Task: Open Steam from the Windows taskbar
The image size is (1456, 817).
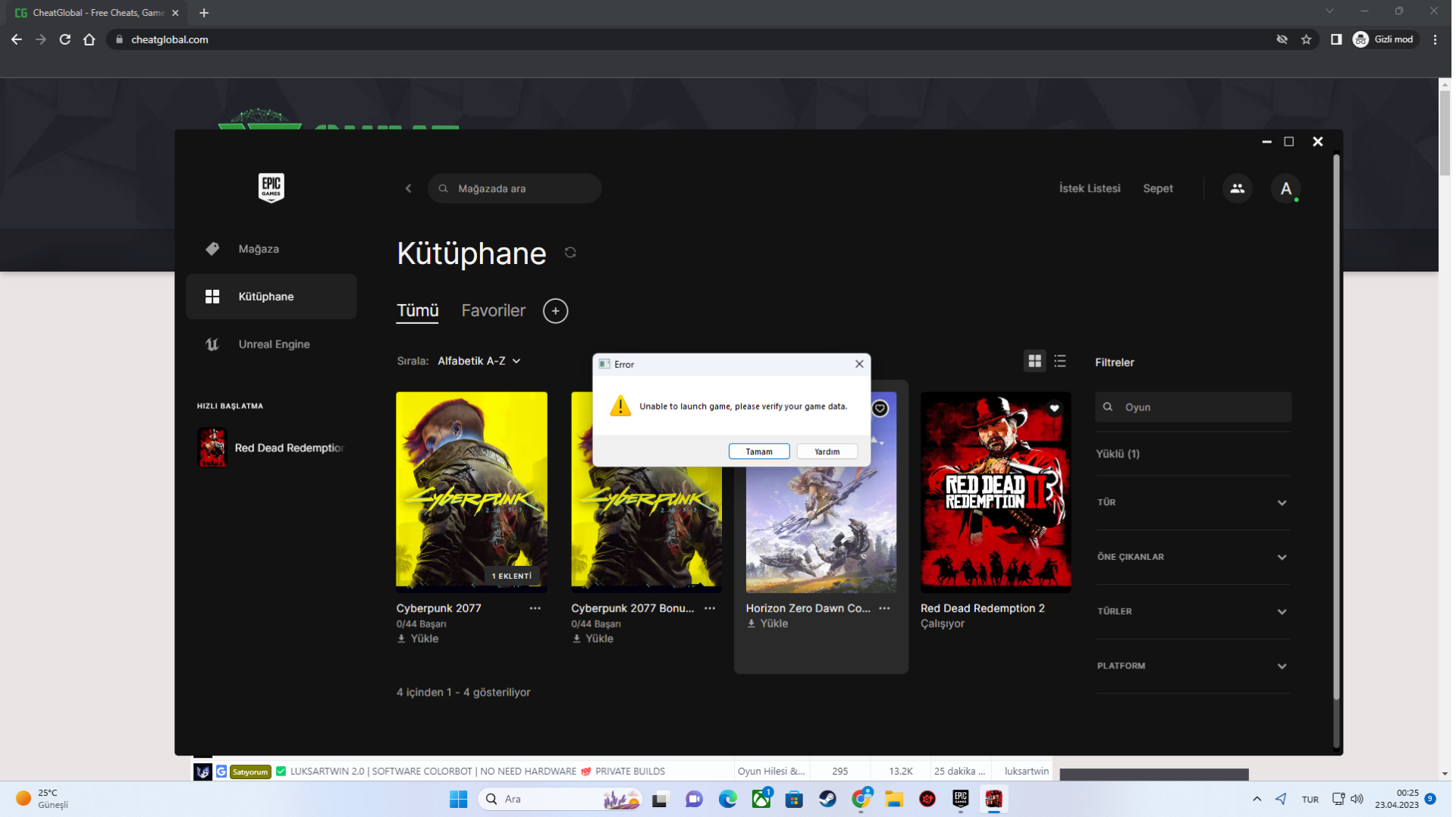Action: (827, 799)
